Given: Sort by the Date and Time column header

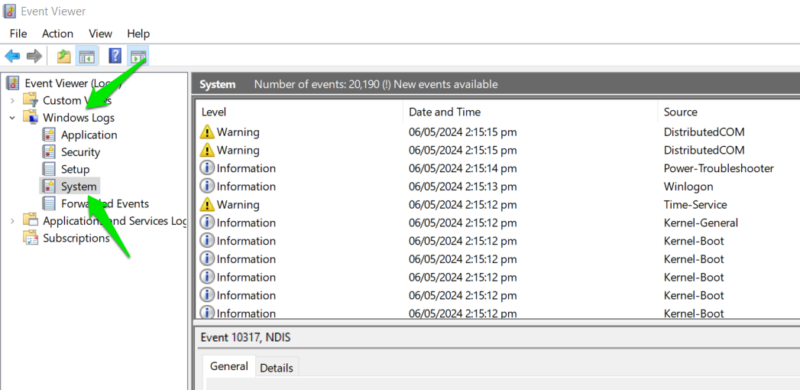Looking at the screenshot, I should 444,112.
